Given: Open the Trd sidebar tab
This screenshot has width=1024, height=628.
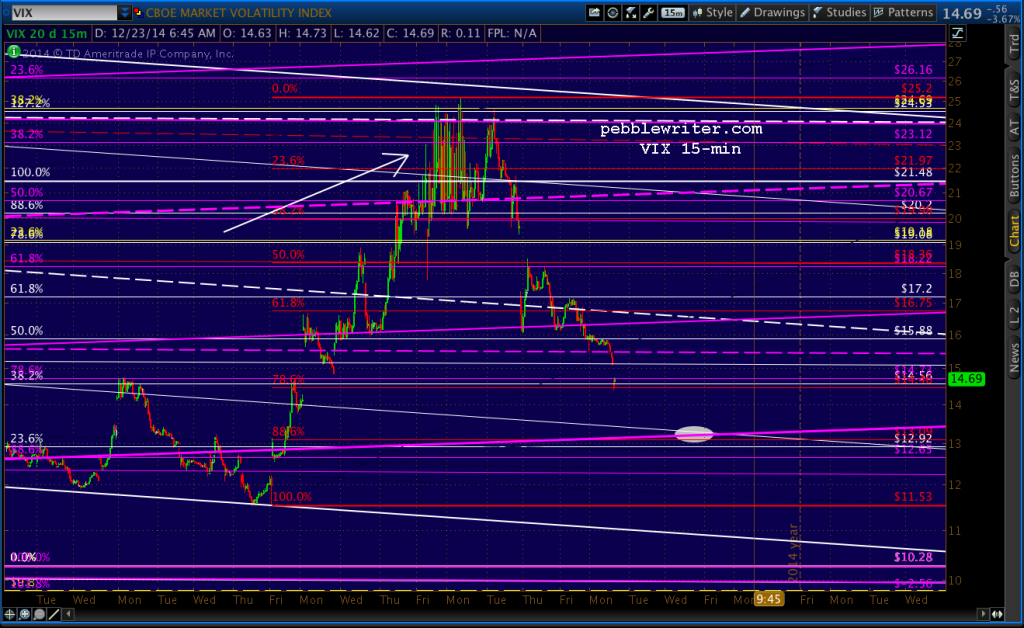Looking at the screenshot, I should pos(1015,45).
